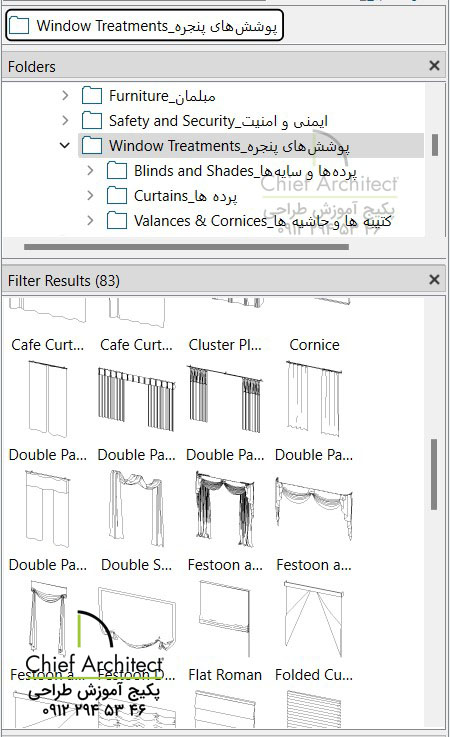Click the Filter Results vertical scrollbar thumb
This screenshot has height=737, width=450.
(x=434, y=474)
